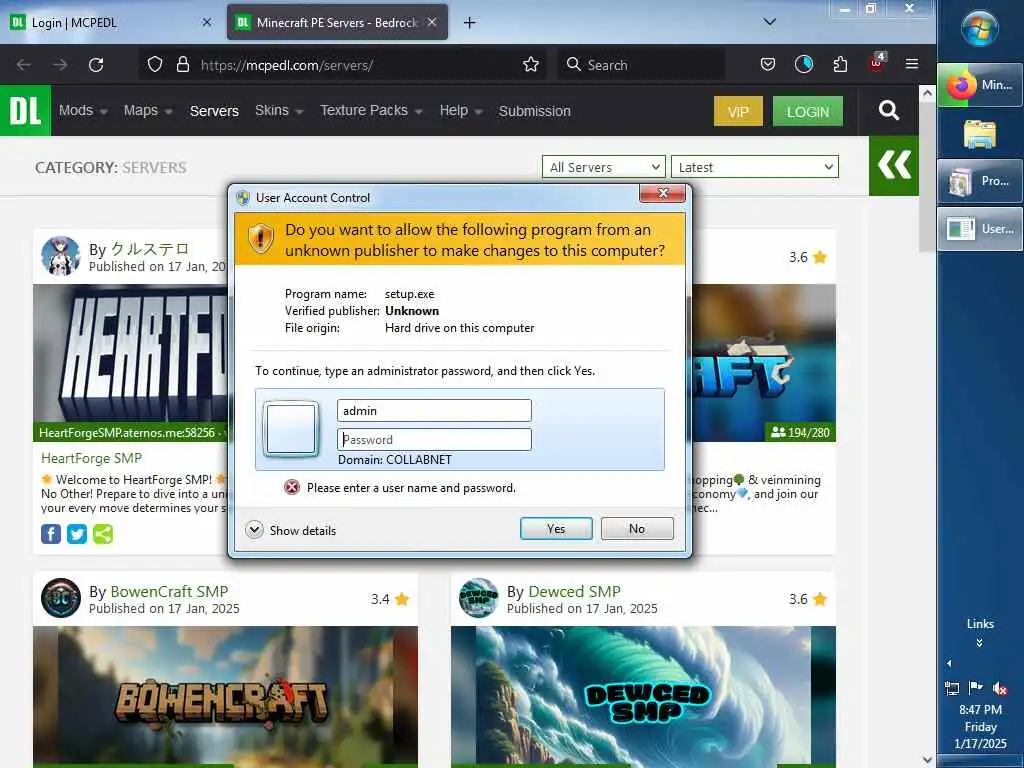Image resolution: width=1024 pixels, height=768 pixels.
Task: Click the green LOGIN button
Action: [808, 111]
